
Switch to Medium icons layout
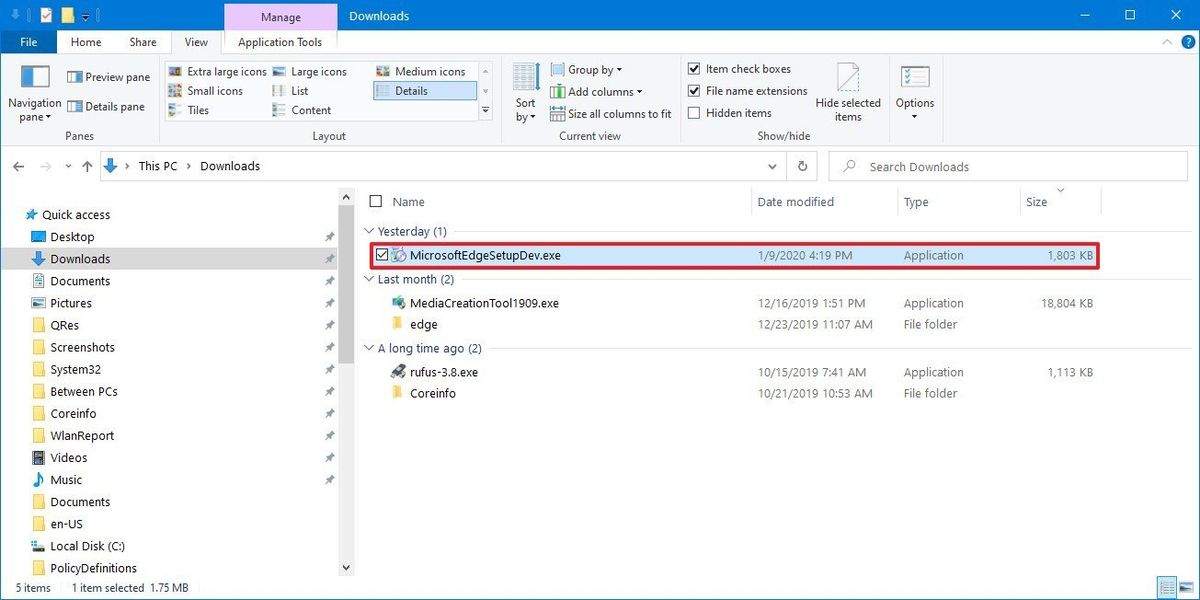coord(424,71)
